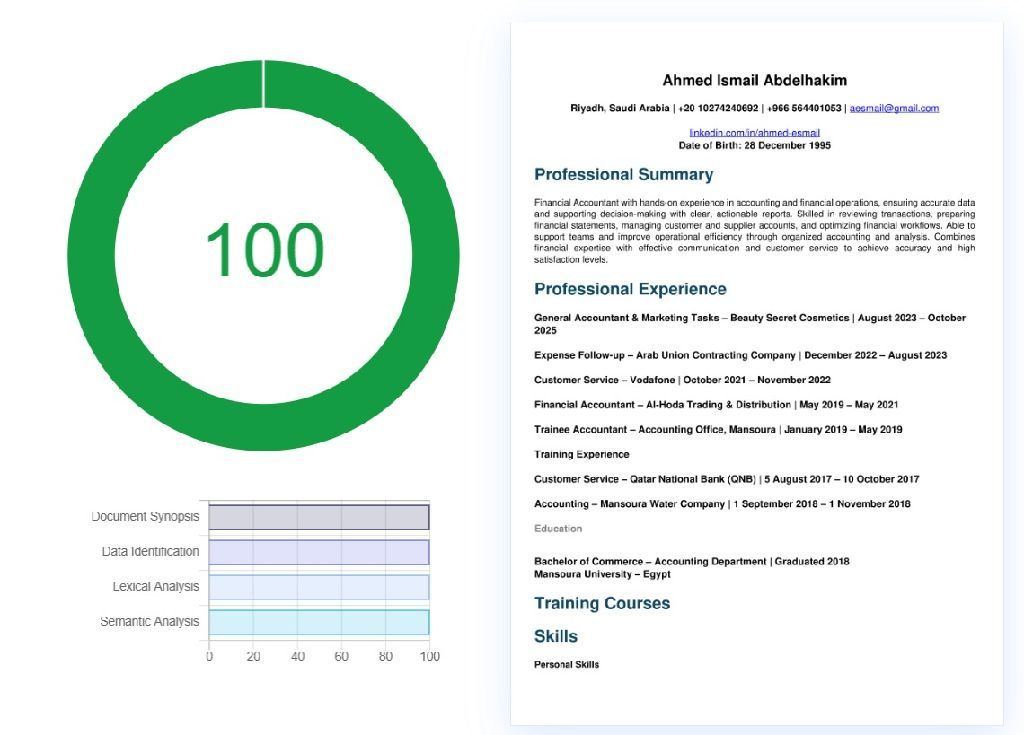Click the Qatar National Bank training entry
The width and height of the screenshot is (1024, 735).
pos(726,479)
